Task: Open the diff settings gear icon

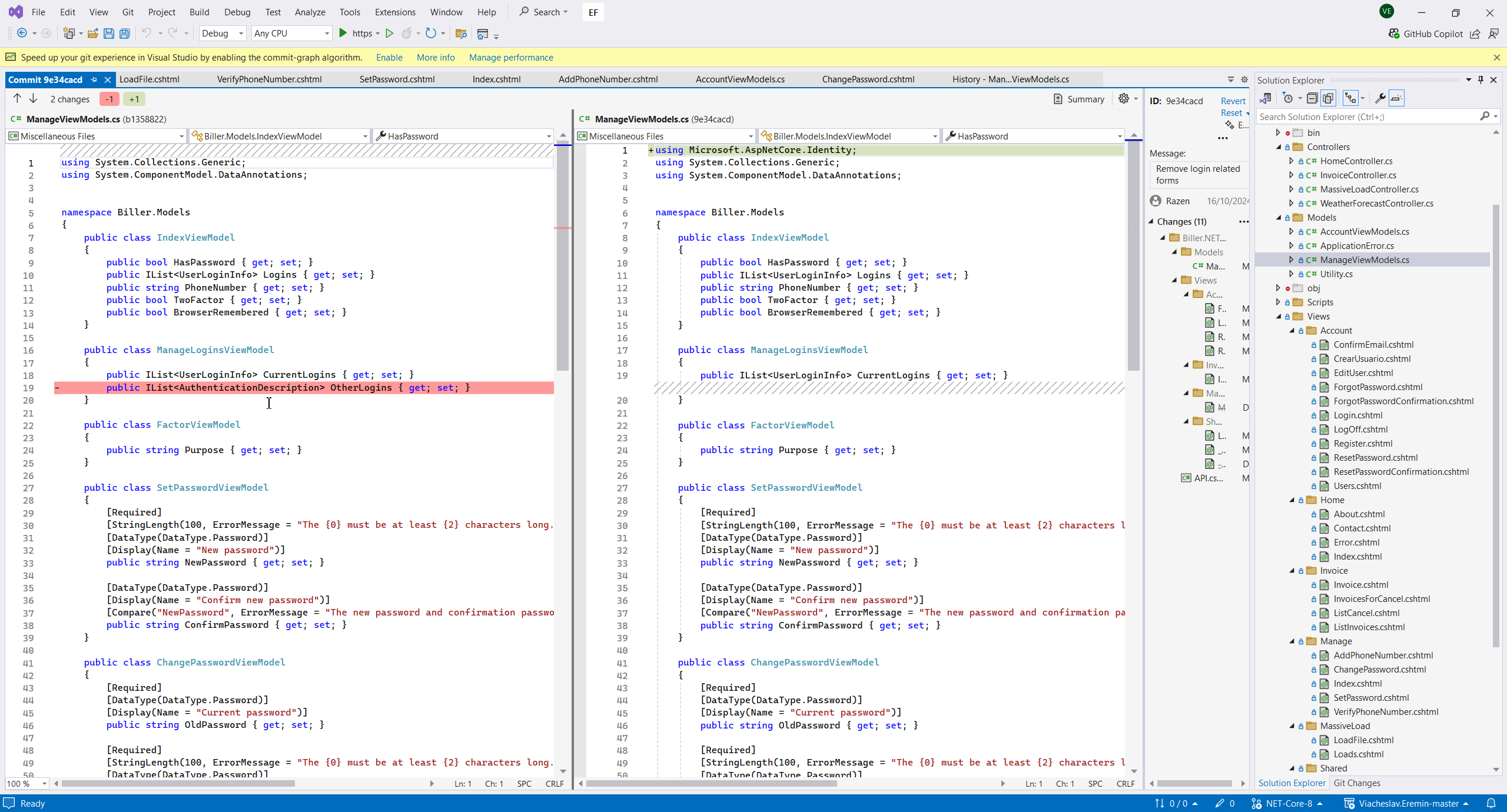Action: [x=1124, y=99]
